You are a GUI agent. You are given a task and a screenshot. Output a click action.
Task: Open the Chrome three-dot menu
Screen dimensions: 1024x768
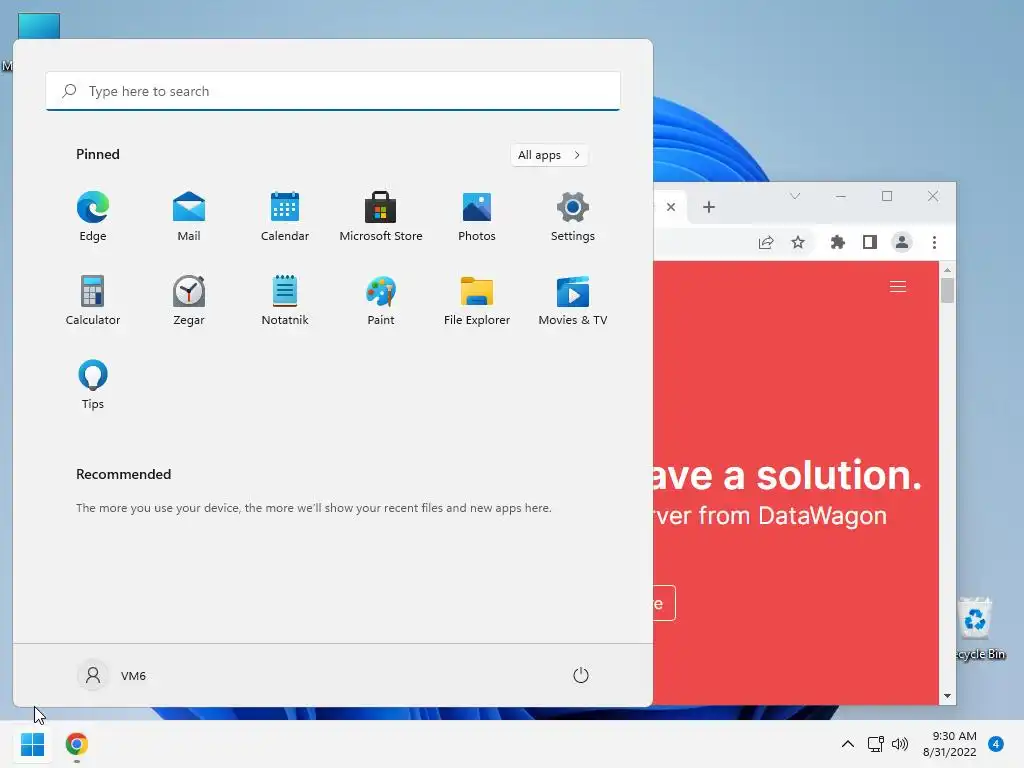click(x=935, y=242)
